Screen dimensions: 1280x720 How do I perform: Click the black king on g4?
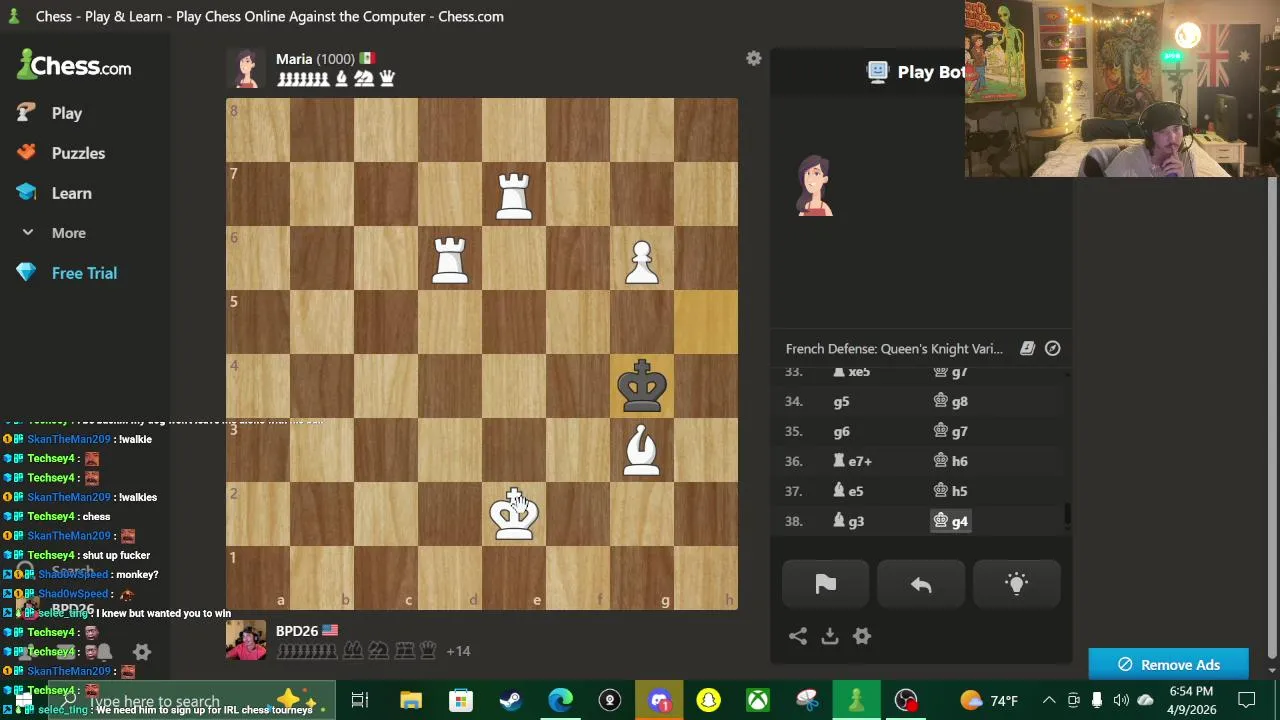coord(642,386)
